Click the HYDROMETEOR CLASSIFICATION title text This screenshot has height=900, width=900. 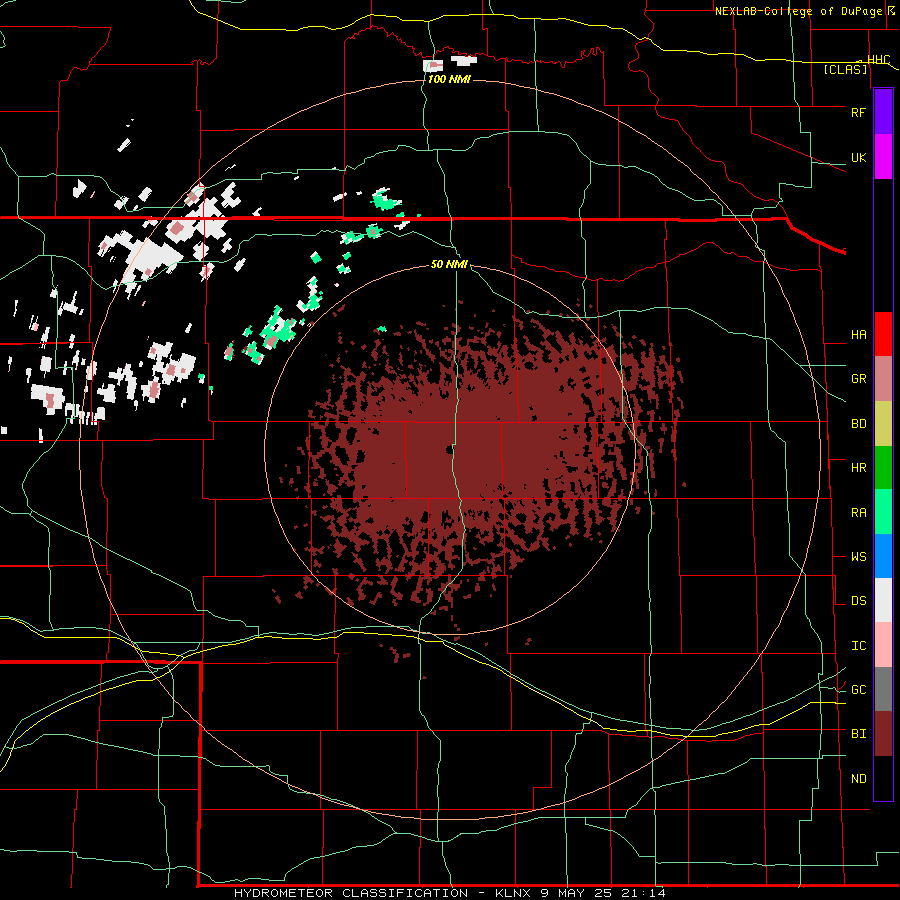tap(351, 893)
